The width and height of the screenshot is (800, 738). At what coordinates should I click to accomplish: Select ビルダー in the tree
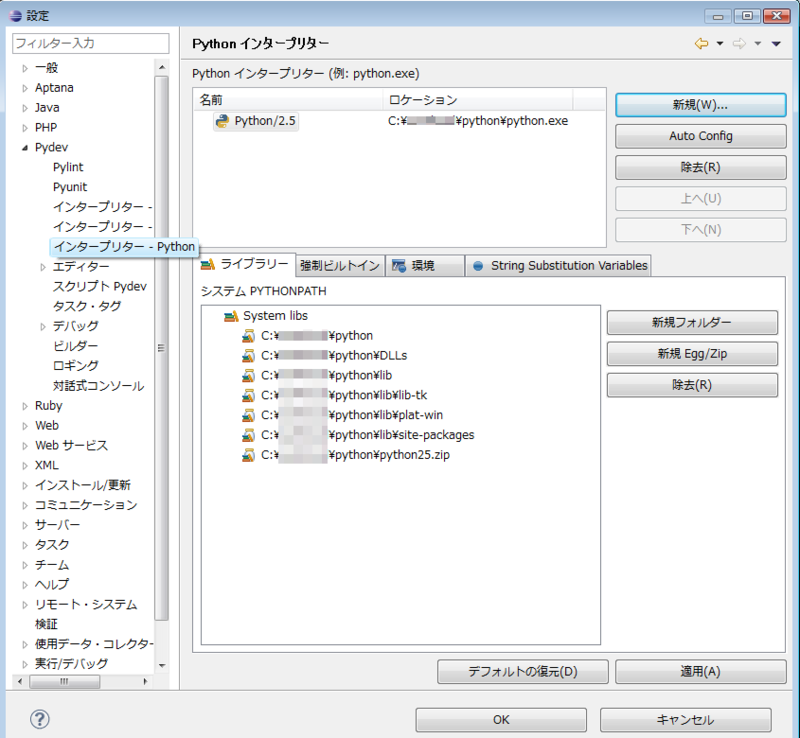coord(75,346)
